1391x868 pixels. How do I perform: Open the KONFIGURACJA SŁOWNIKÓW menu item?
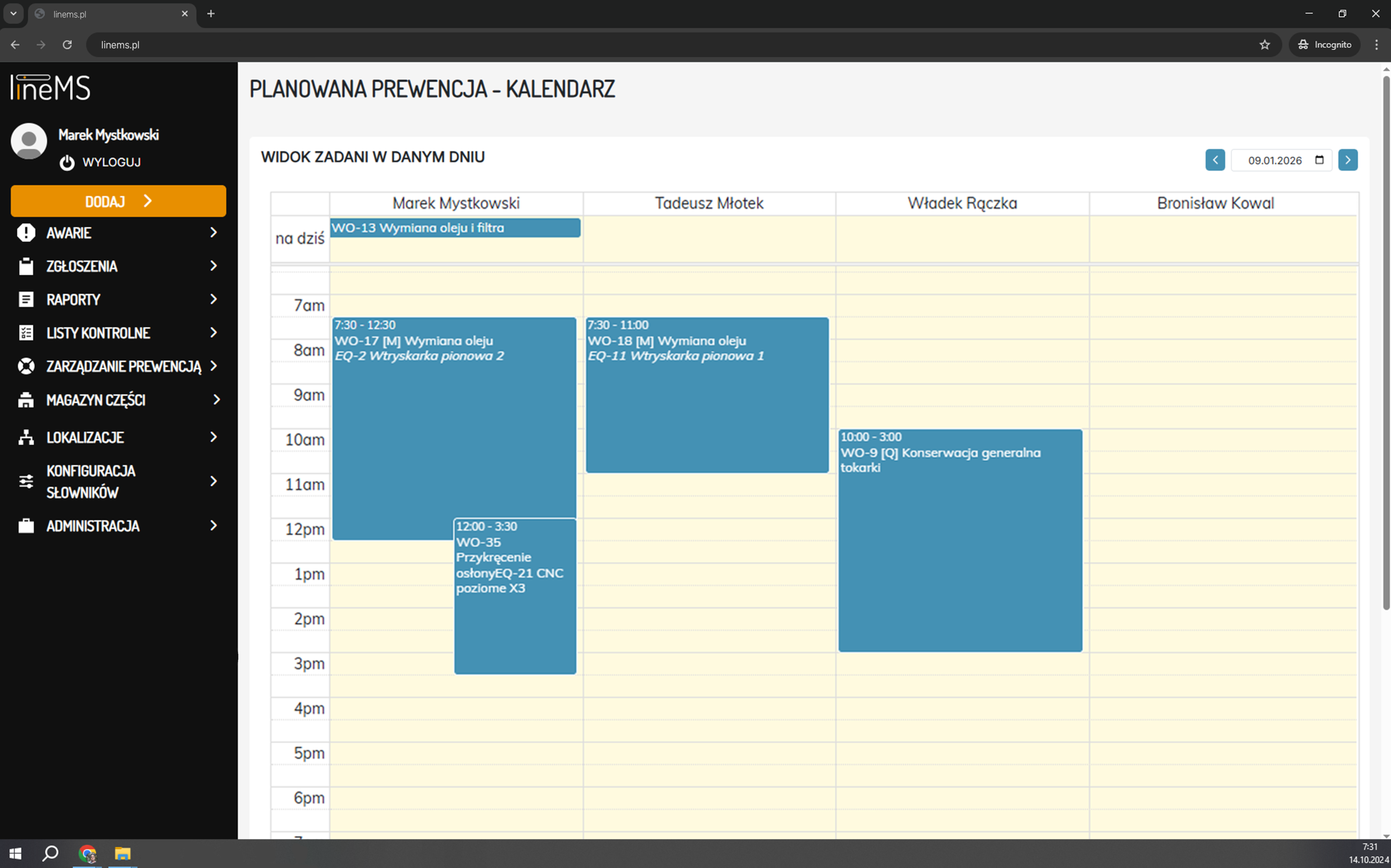click(x=118, y=482)
